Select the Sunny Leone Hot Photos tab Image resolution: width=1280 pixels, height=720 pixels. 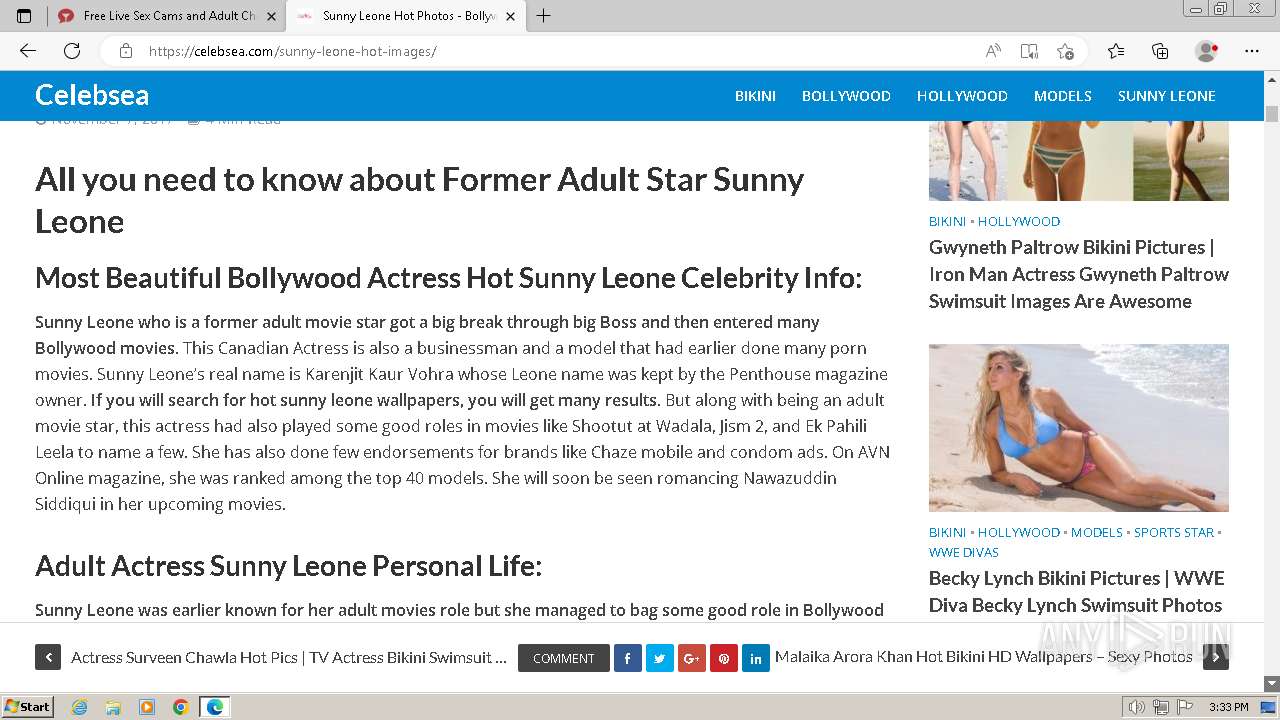click(x=405, y=16)
